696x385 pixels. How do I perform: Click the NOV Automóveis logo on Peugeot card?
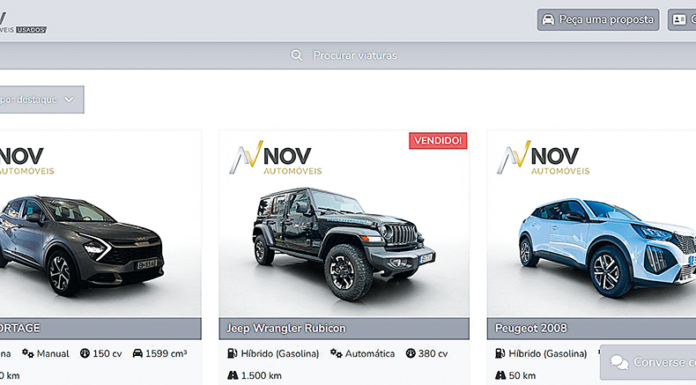543,158
